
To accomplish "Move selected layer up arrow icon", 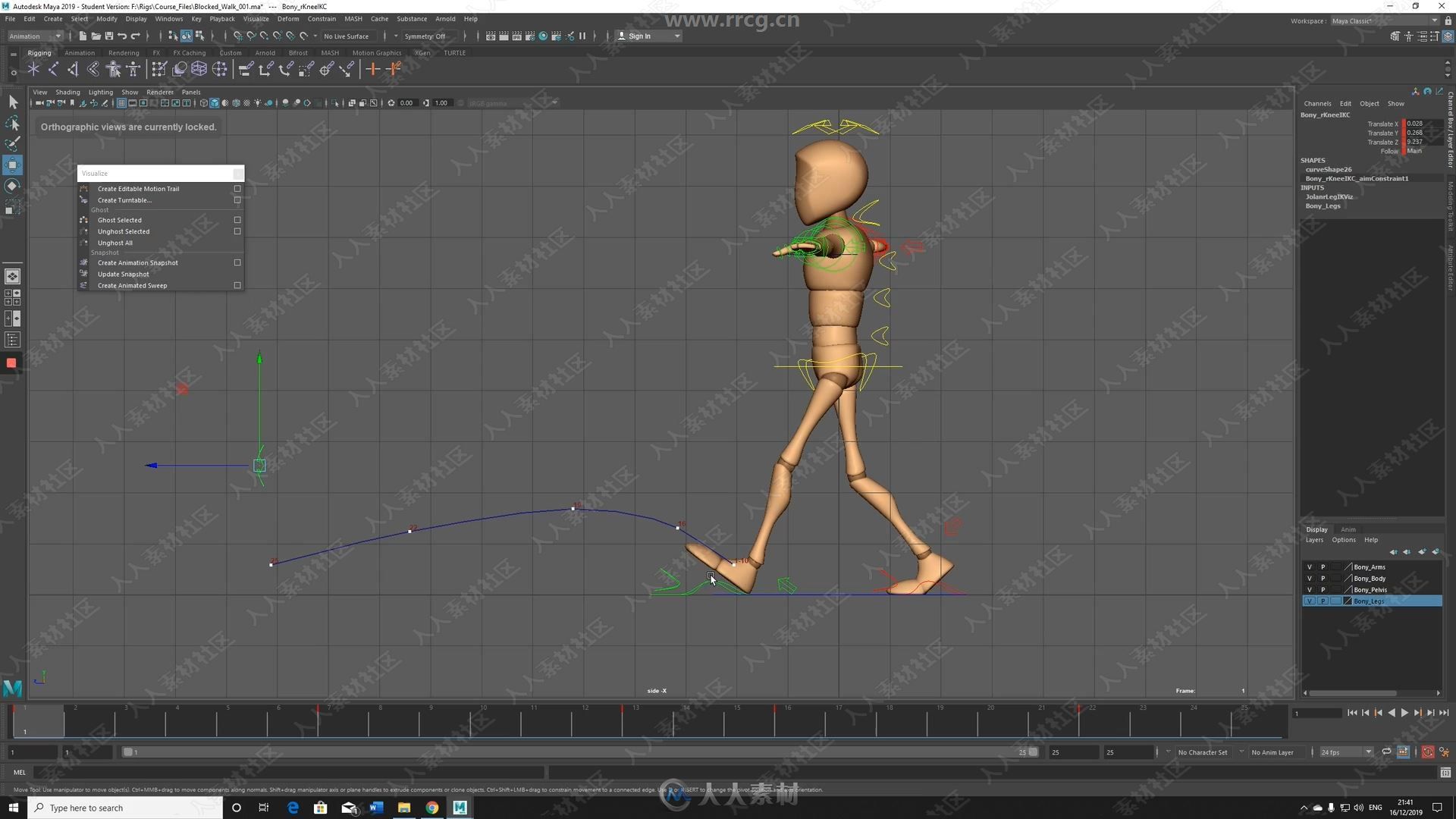I will click(1393, 551).
